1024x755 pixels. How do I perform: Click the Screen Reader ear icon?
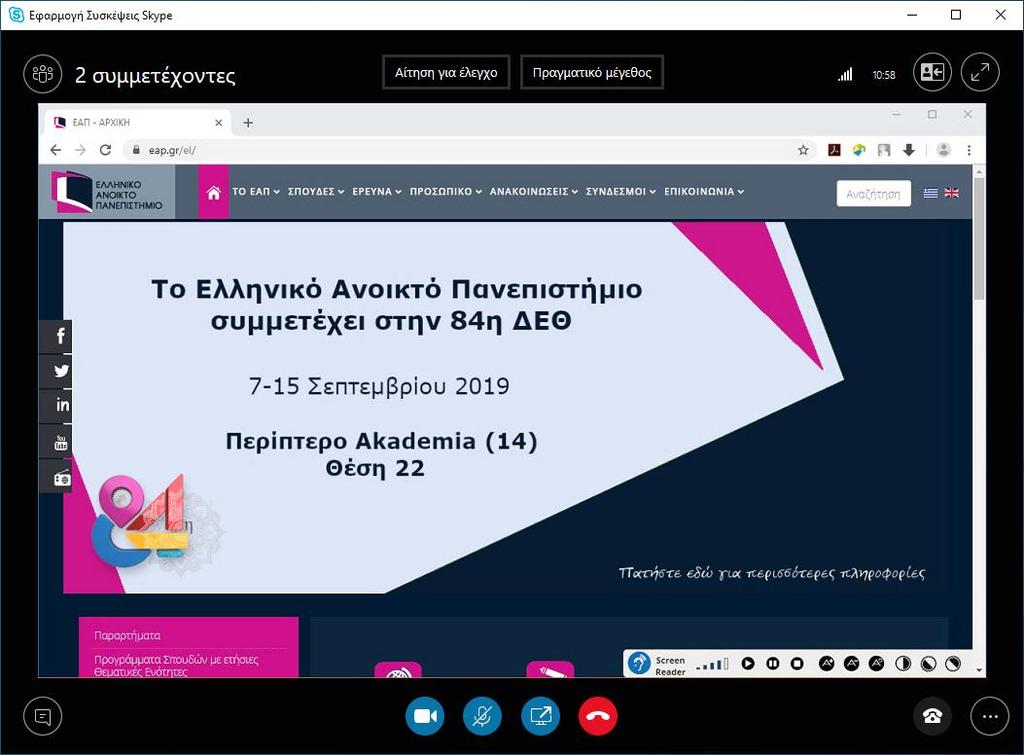(x=639, y=664)
